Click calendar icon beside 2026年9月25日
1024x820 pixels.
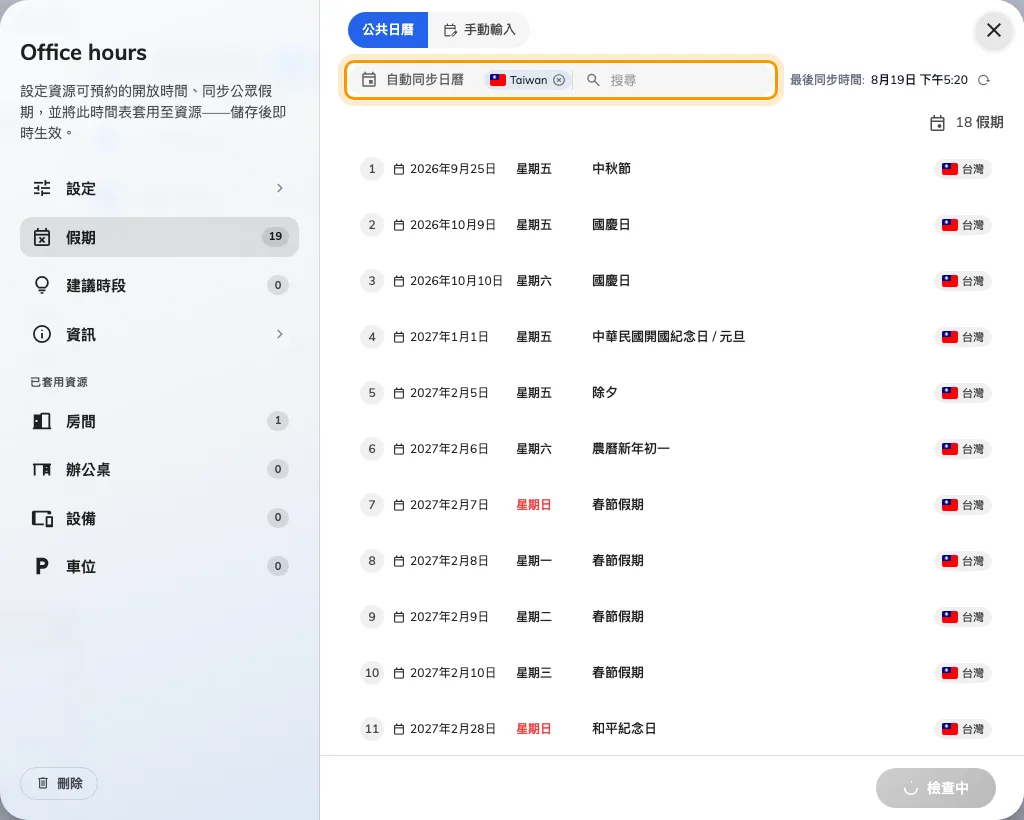(398, 169)
